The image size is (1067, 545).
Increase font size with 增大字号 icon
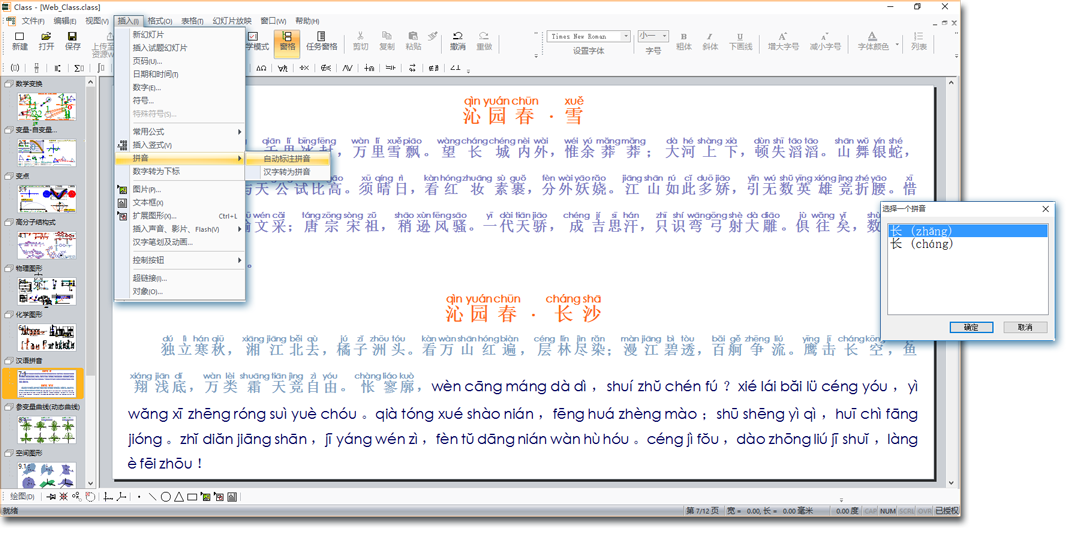point(783,40)
